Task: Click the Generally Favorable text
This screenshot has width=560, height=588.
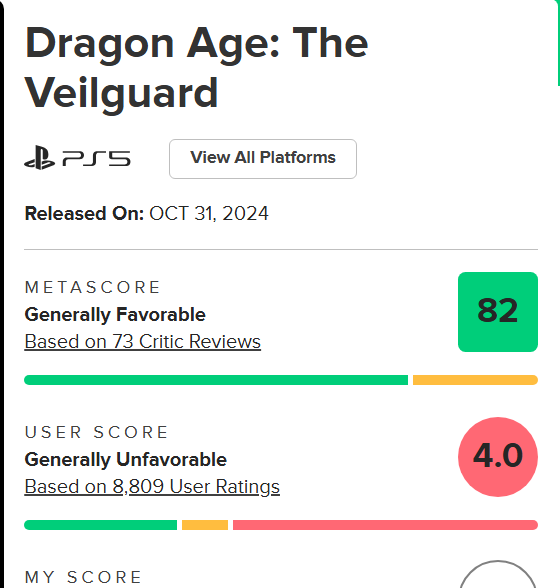Action: 115,315
